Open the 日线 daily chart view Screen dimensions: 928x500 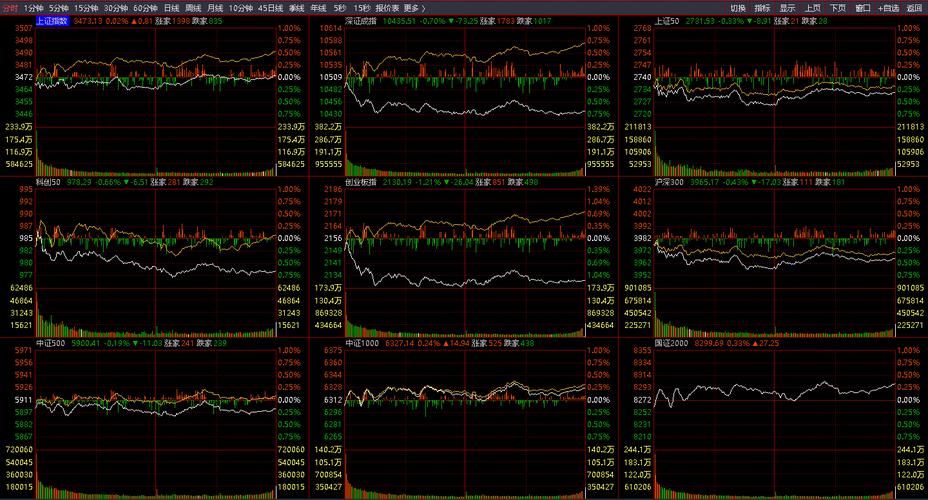[x=171, y=7]
